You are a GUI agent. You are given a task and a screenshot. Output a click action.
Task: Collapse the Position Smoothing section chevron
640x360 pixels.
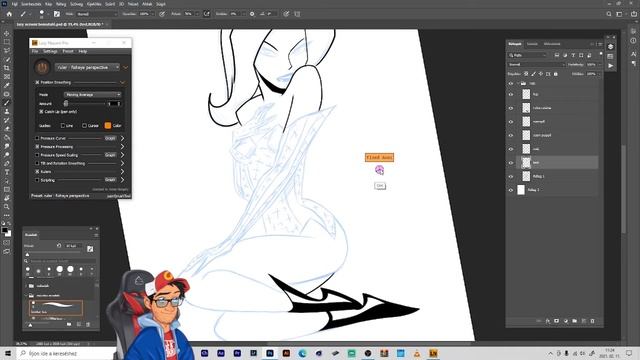[x=122, y=82]
